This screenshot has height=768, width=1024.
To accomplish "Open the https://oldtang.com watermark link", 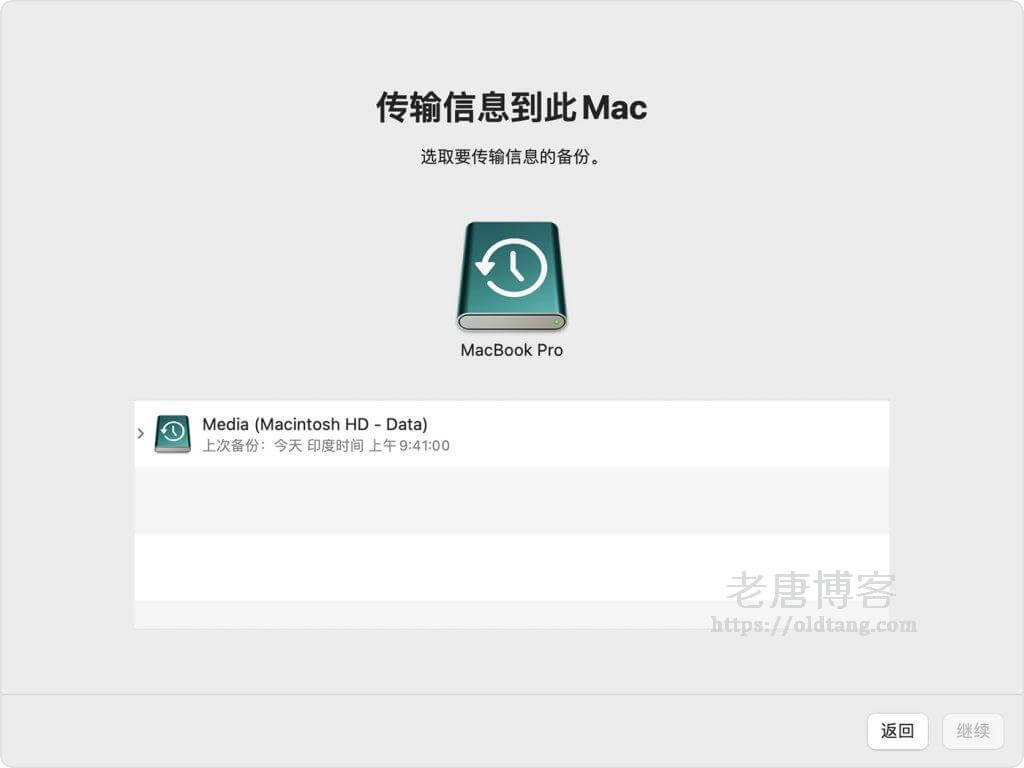I will [813, 625].
